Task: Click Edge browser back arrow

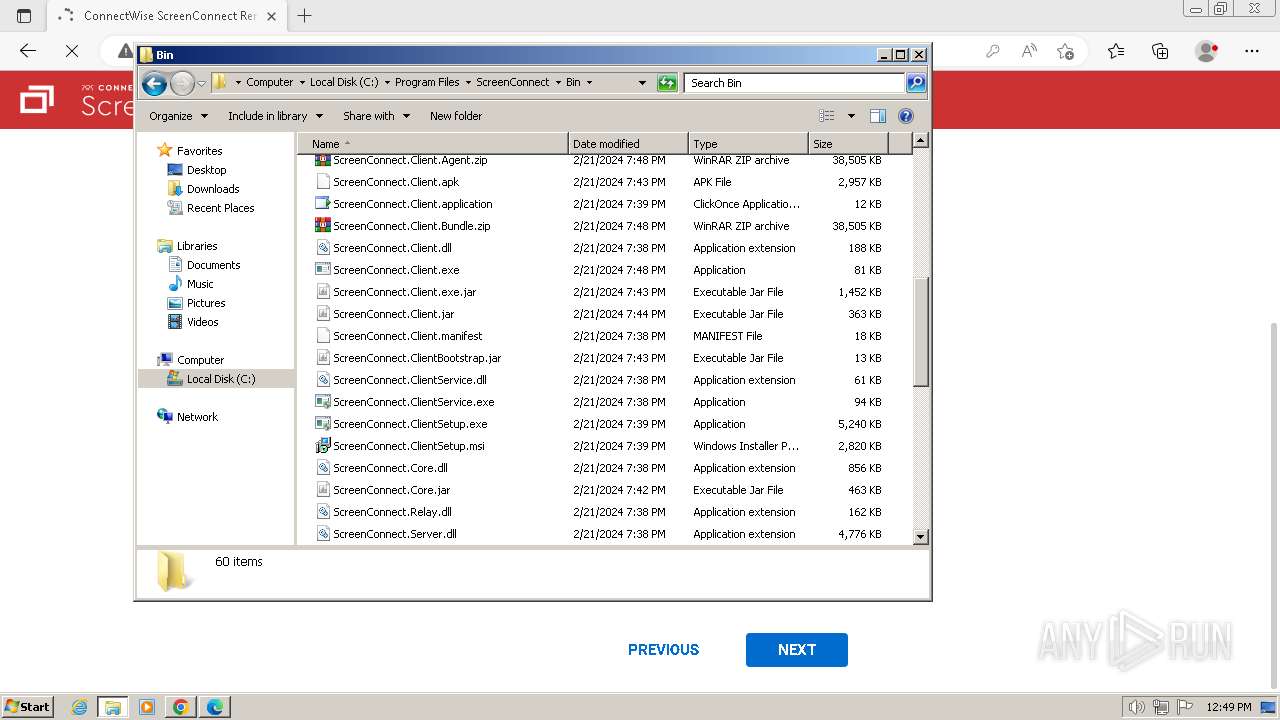Action: coord(28,51)
